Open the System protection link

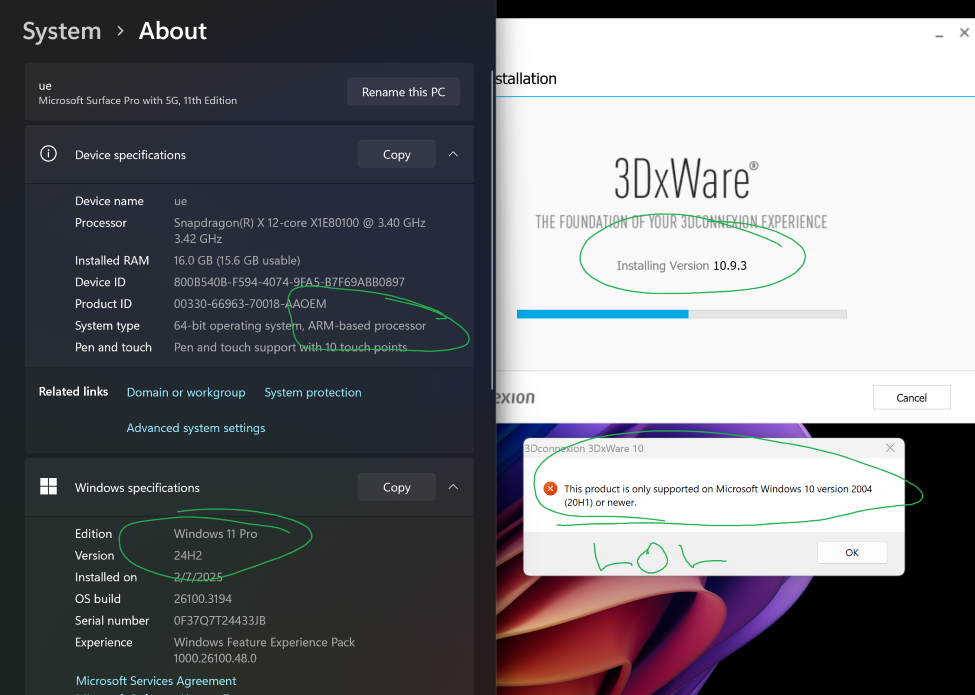point(313,392)
